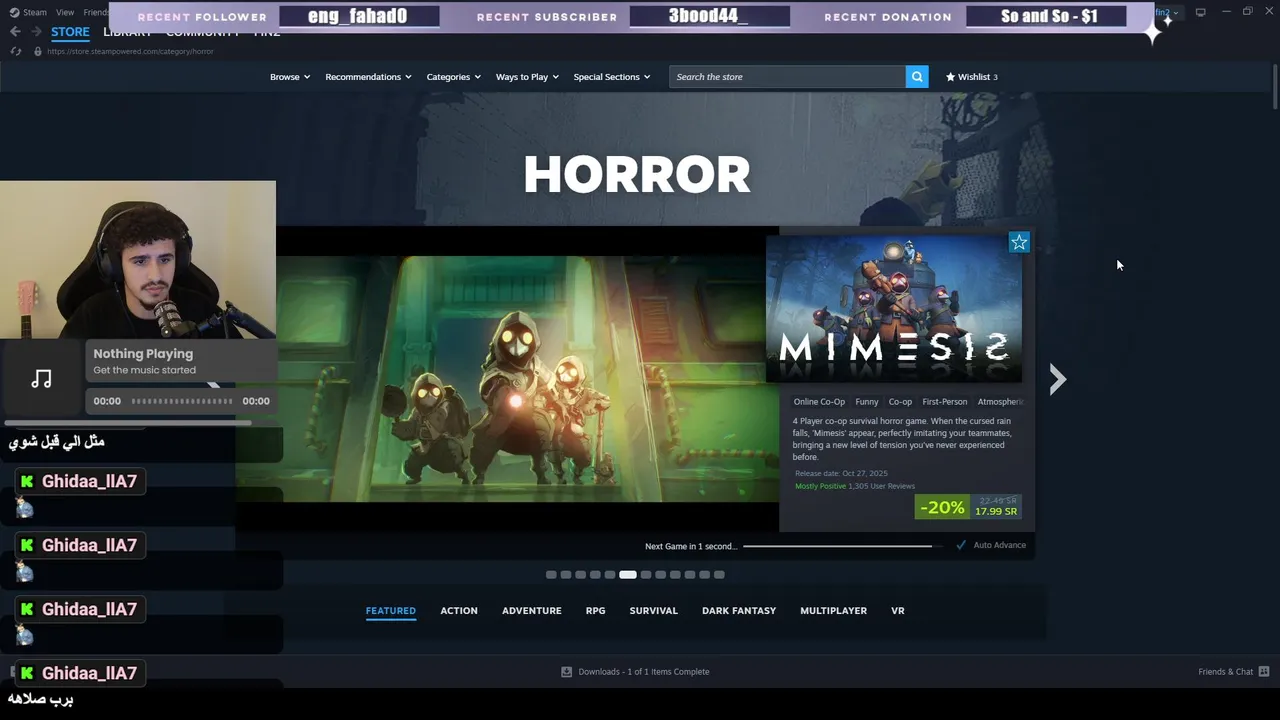This screenshot has height=720, width=1280.
Task: Click the padlock icon beside the URL
Action: (x=38, y=51)
